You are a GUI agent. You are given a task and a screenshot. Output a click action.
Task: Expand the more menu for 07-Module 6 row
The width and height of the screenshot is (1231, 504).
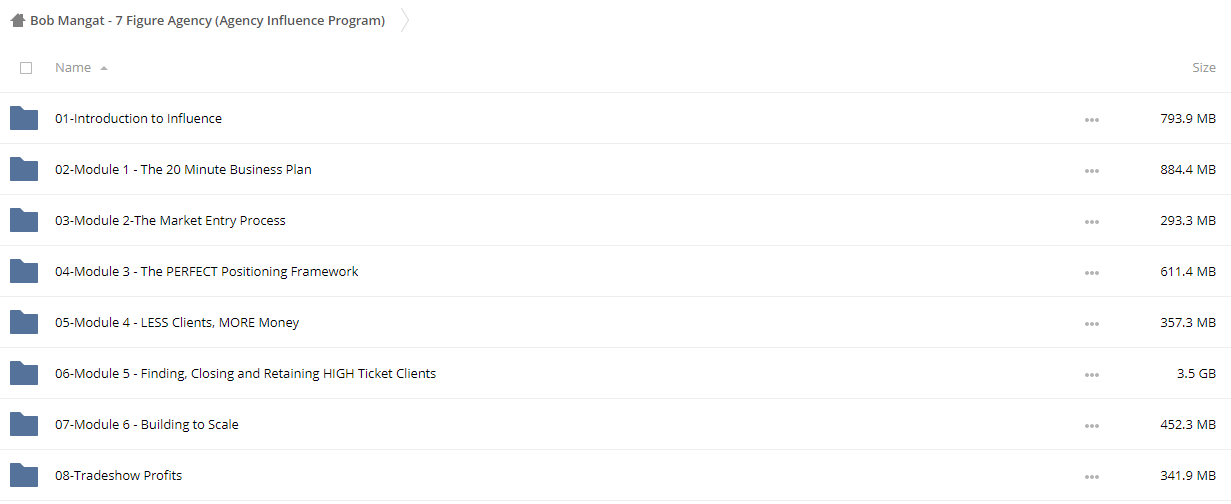click(1091, 426)
